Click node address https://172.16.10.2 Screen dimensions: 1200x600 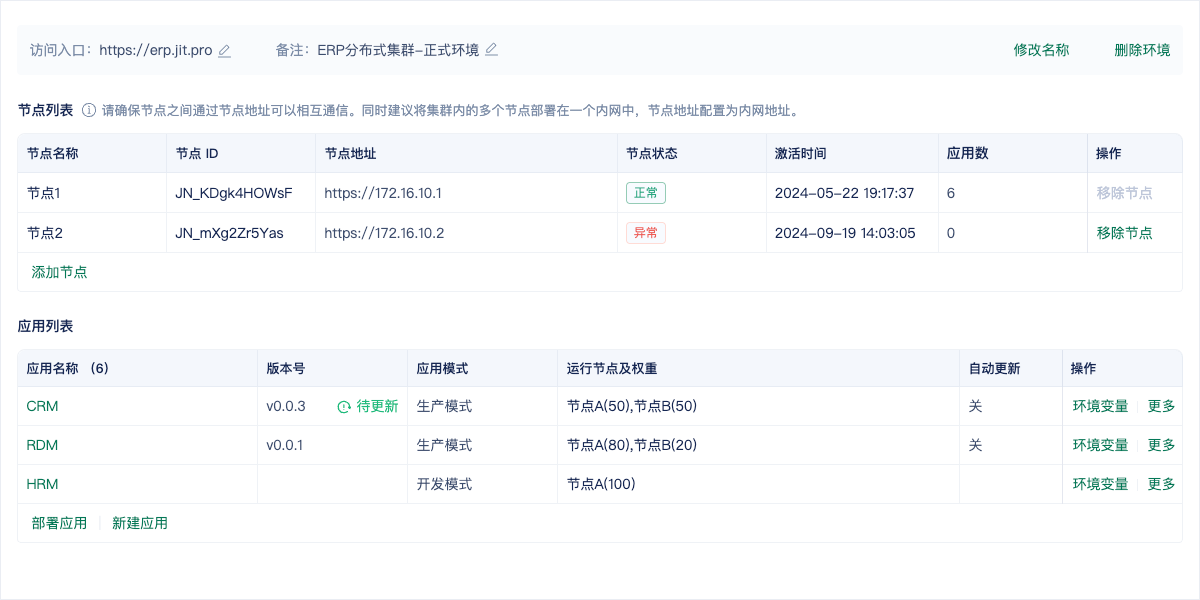(x=384, y=233)
